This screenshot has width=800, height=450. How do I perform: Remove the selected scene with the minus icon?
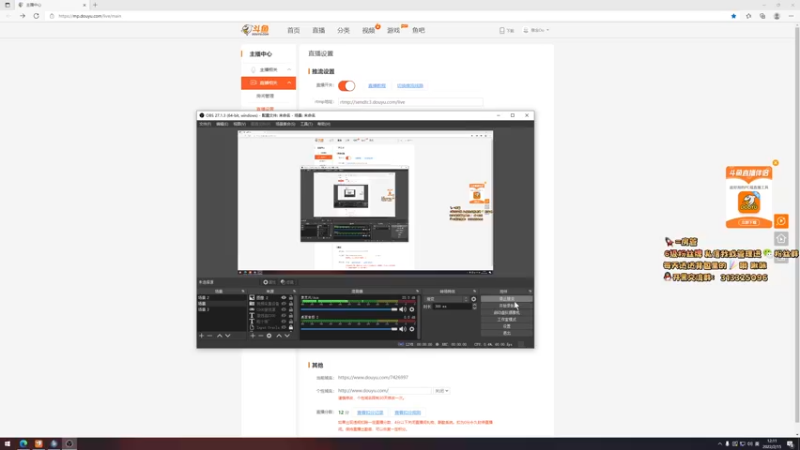click(210, 336)
